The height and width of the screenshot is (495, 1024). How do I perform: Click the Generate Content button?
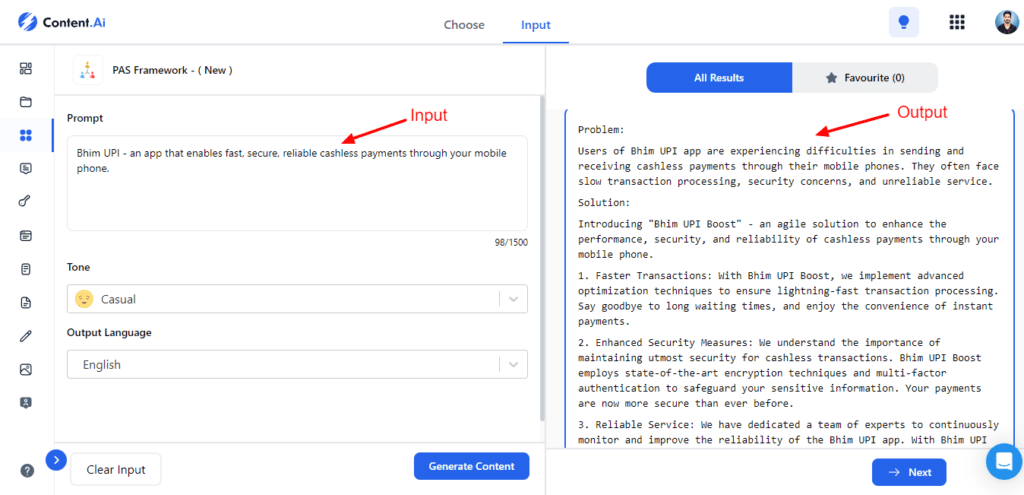[x=471, y=466]
